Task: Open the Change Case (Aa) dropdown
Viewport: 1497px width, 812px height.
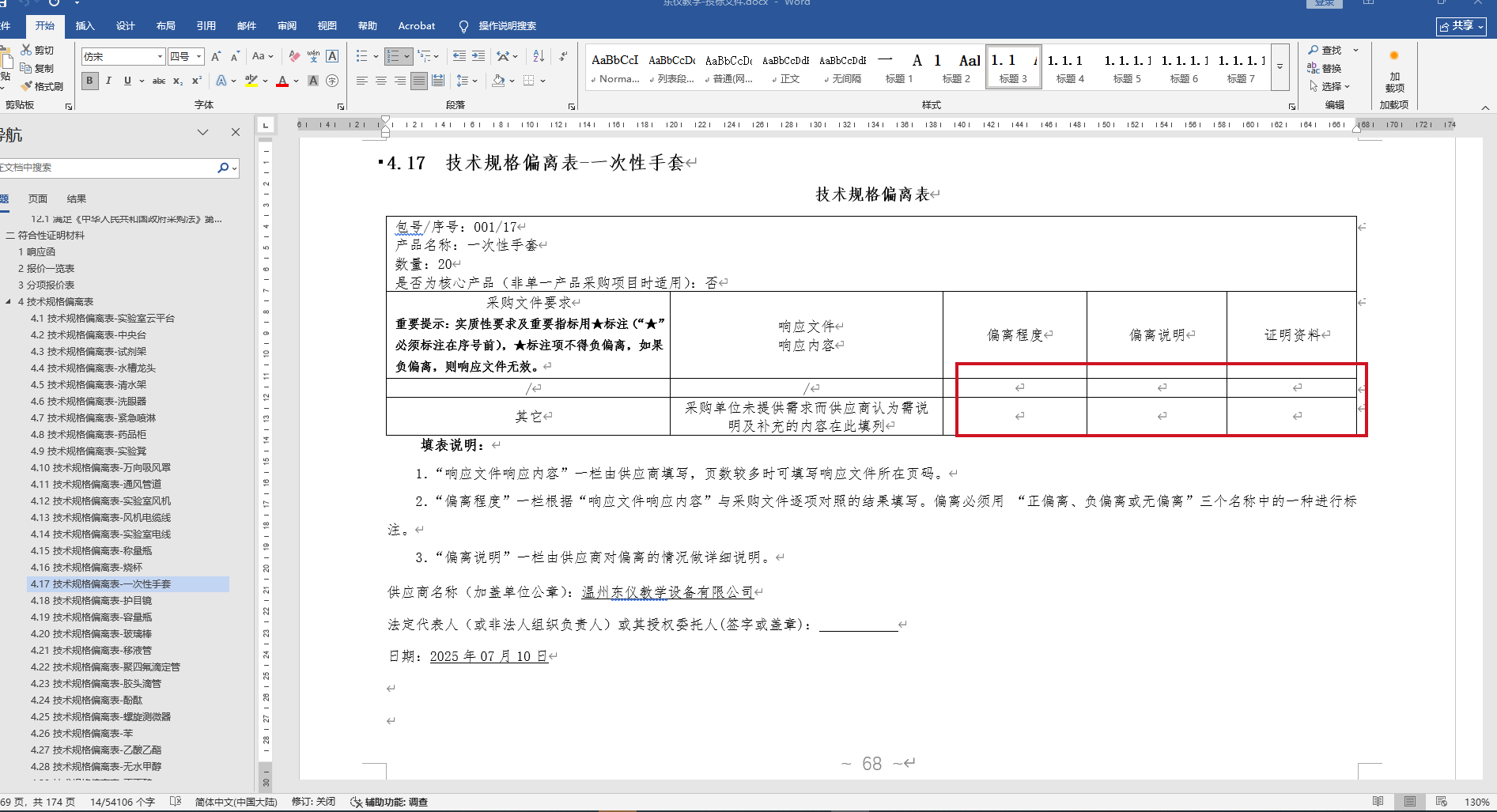Action: pos(263,56)
